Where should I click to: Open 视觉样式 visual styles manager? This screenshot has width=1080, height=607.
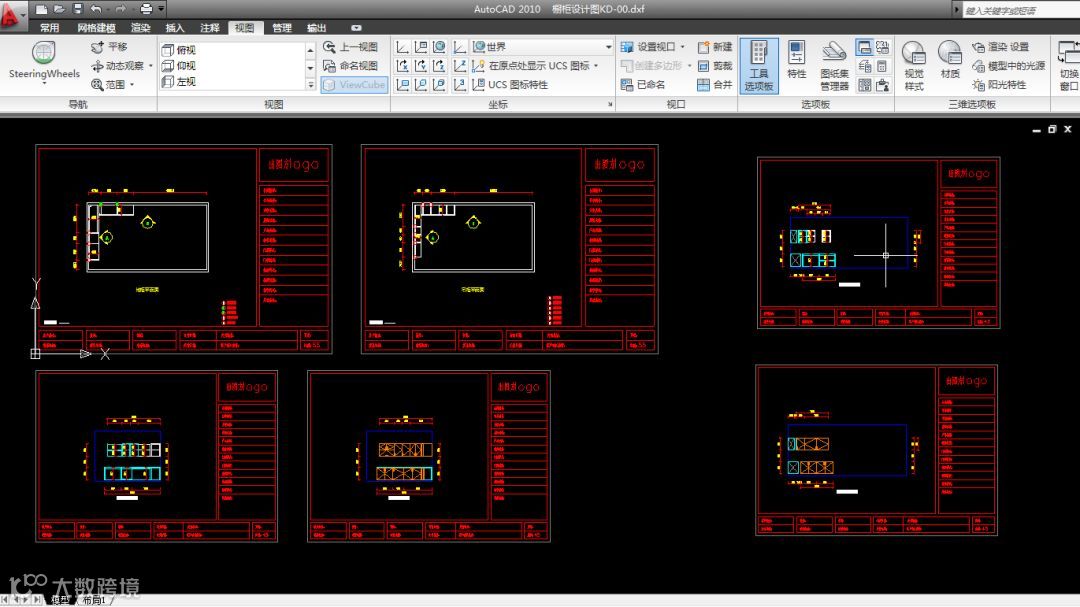click(x=914, y=65)
